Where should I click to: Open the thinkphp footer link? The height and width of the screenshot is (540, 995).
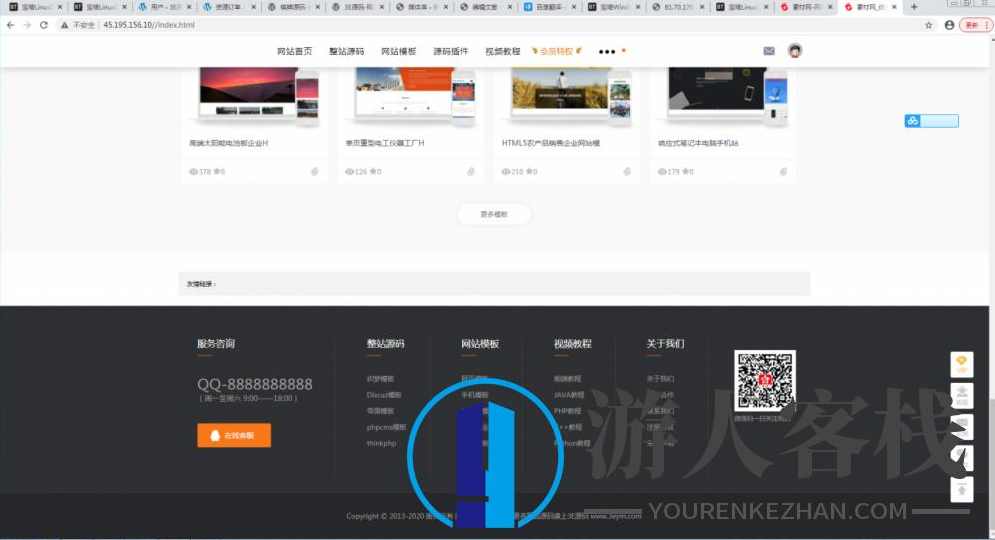tap(381, 444)
